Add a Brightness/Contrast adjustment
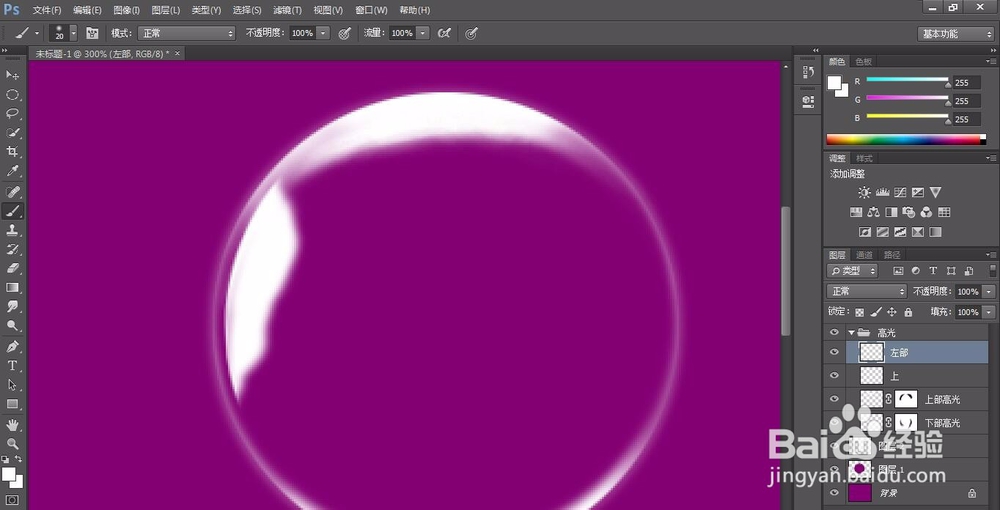This screenshot has width=1000, height=510. pos(864,192)
